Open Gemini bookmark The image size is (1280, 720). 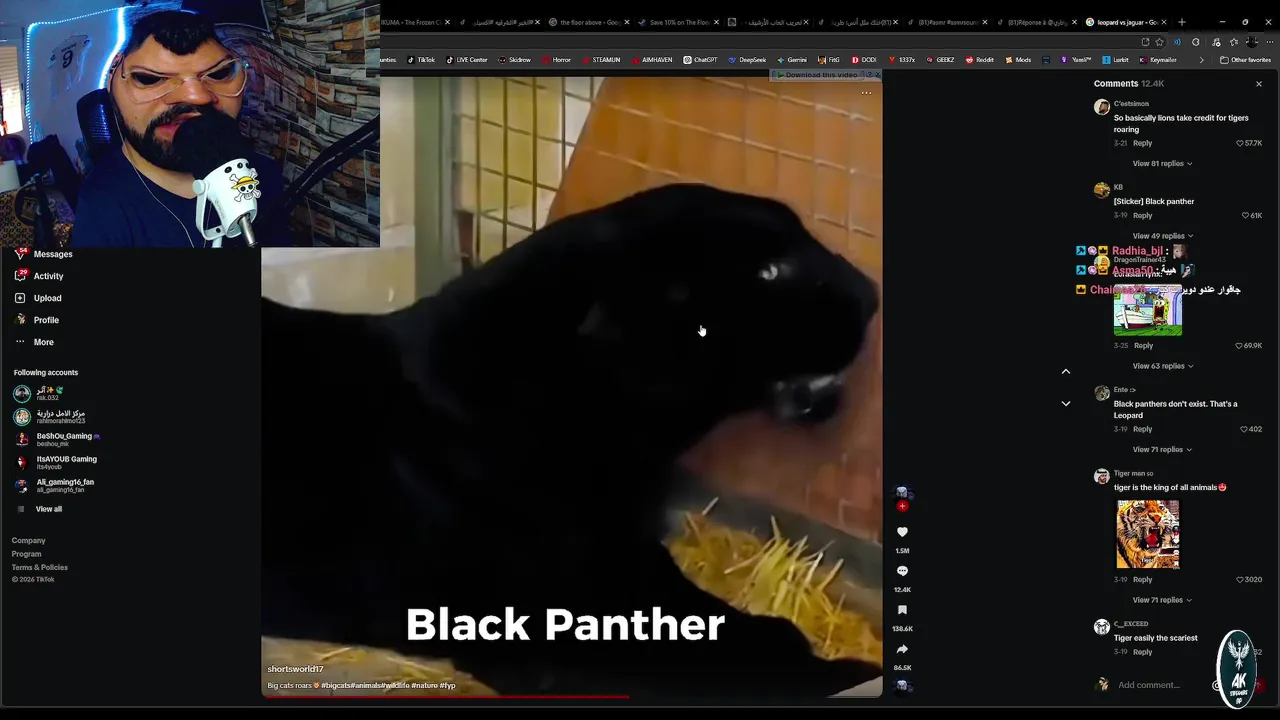click(791, 60)
